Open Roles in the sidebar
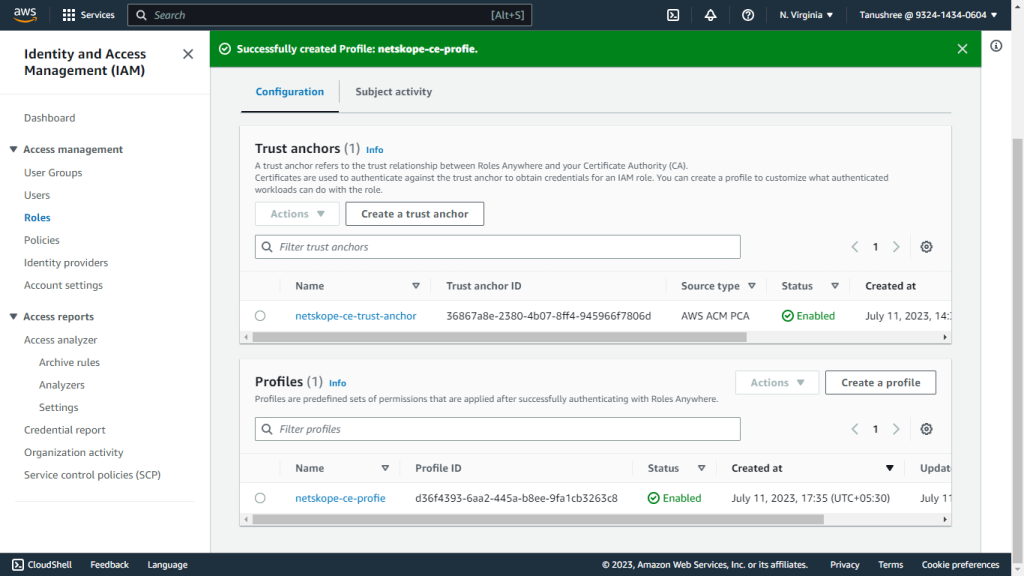 pyautogui.click(x=37, y=217)
